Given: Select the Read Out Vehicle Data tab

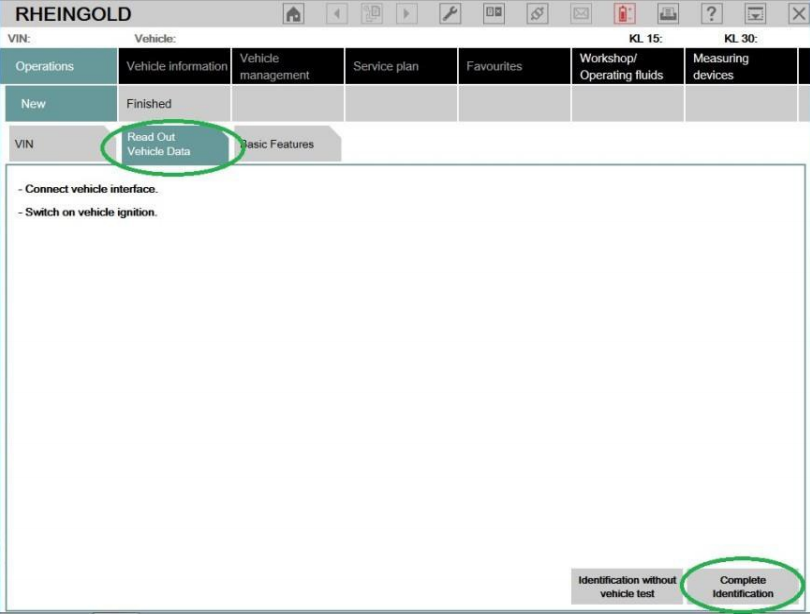Looking at the screenshot, I should [x=175, y=144].
